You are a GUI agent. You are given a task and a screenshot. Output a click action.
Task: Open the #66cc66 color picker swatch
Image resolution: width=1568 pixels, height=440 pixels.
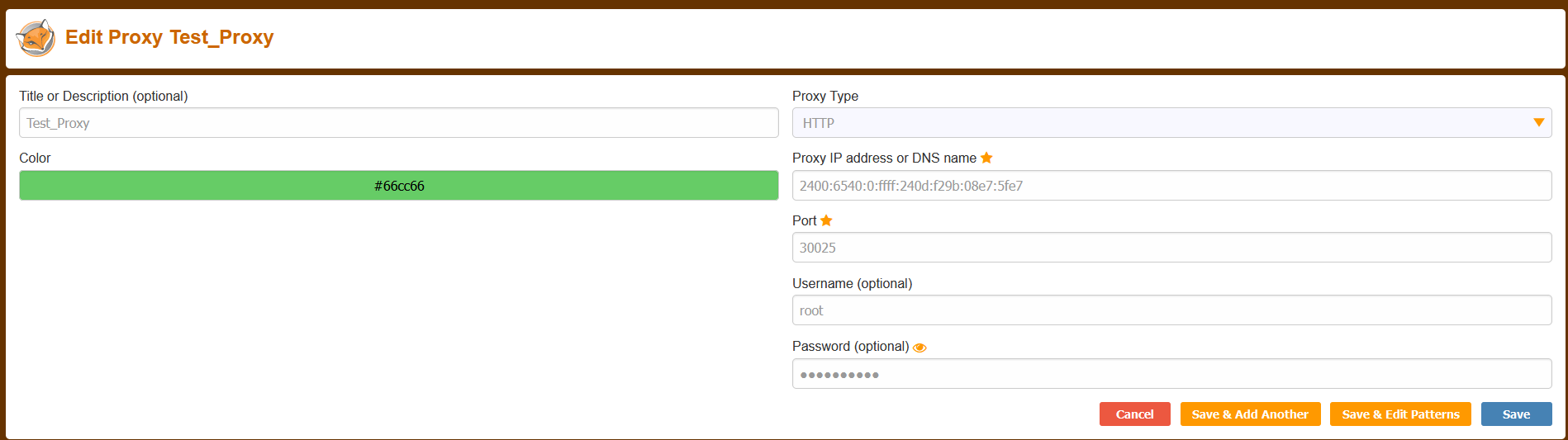(x=398, y=186)
